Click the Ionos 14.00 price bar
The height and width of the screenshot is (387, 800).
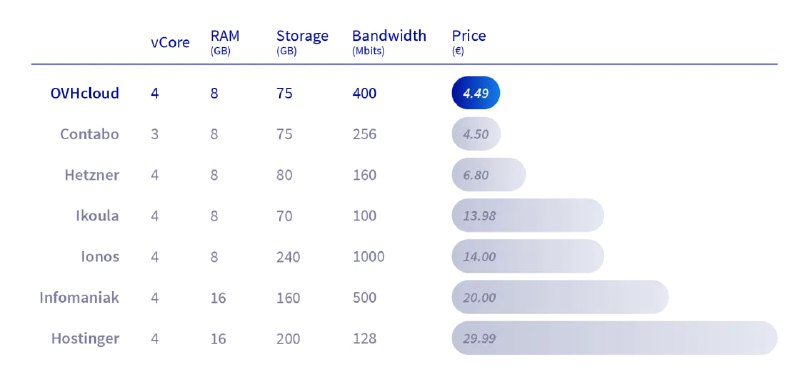(528, 256)
